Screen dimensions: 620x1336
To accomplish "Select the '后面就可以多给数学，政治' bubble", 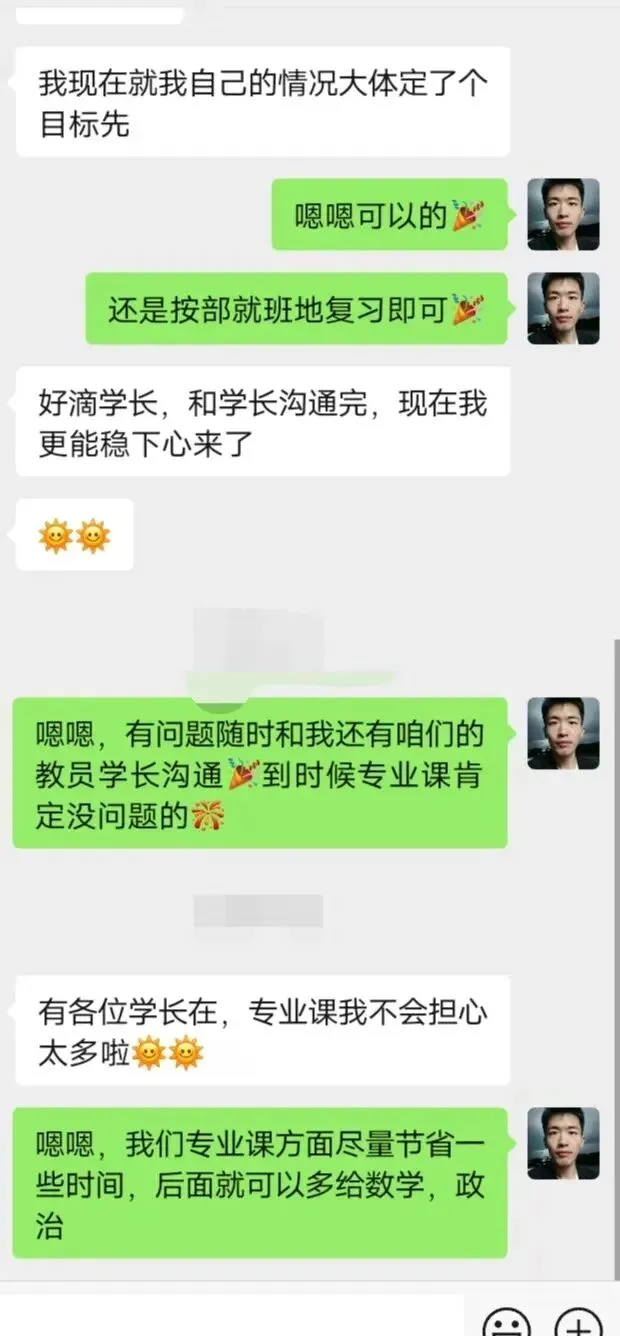I will point(260,1183).
